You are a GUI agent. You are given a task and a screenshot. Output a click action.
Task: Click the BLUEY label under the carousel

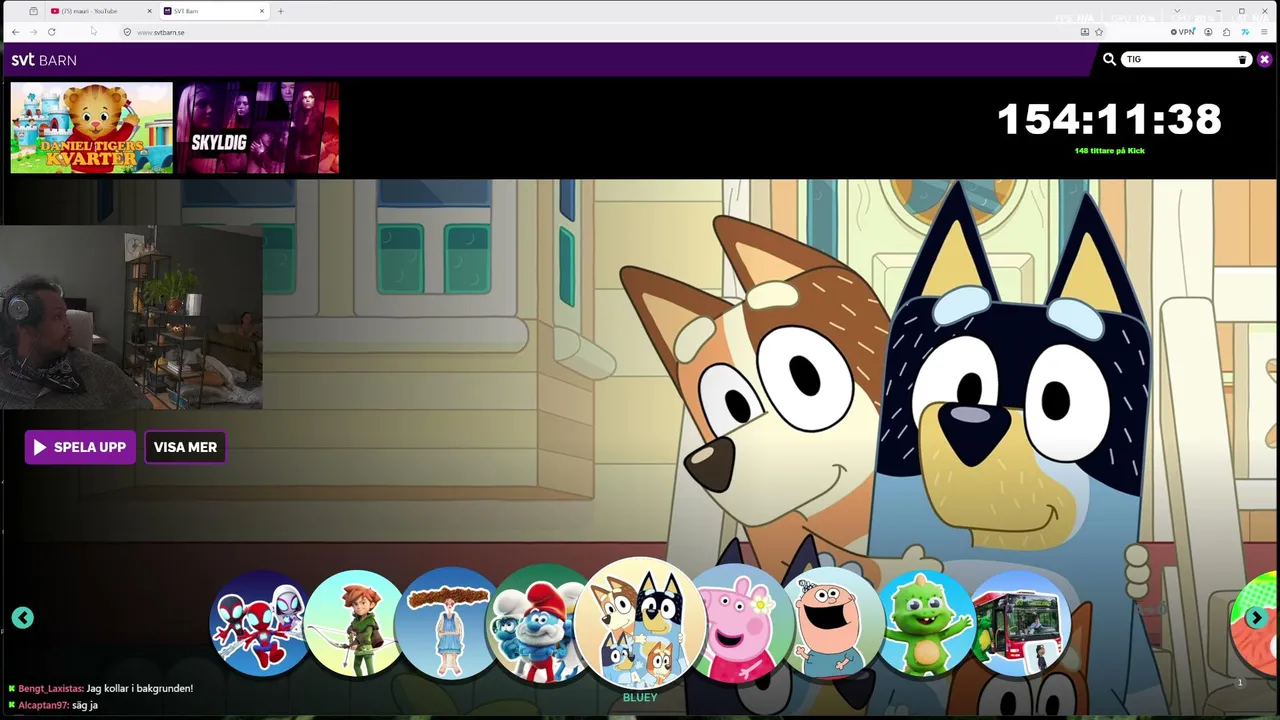coord(640,698)
